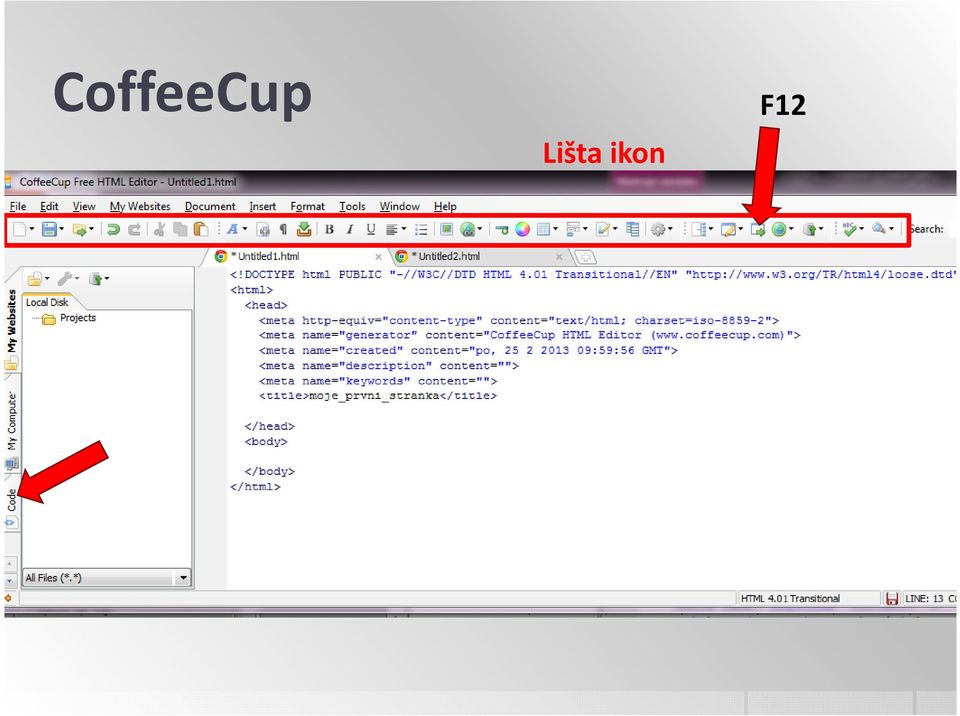The image size is (960, 716).
Task: Save the file using the floppy disk icon
Action: [49, 230]
